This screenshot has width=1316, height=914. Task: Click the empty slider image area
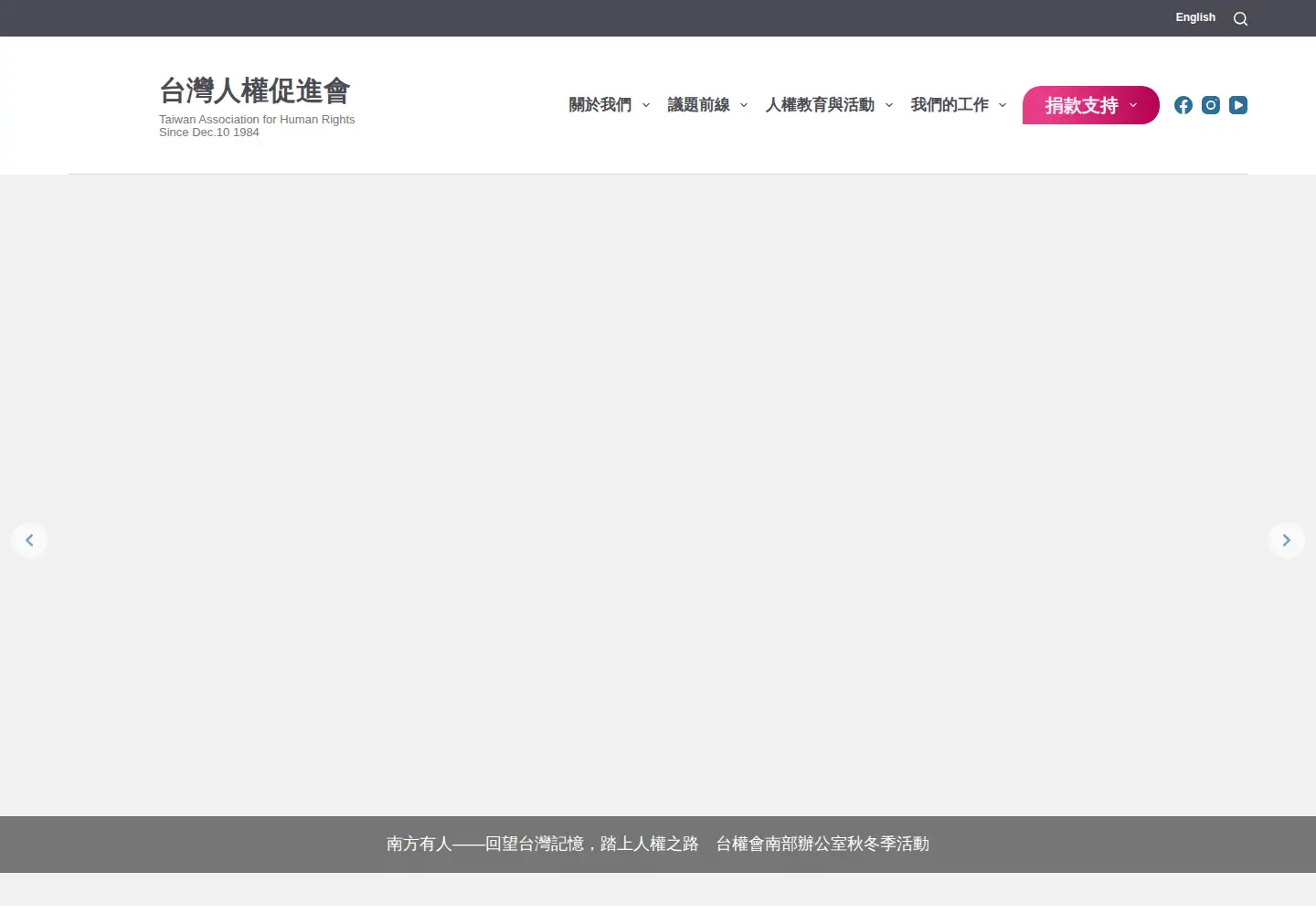(658, 494)
